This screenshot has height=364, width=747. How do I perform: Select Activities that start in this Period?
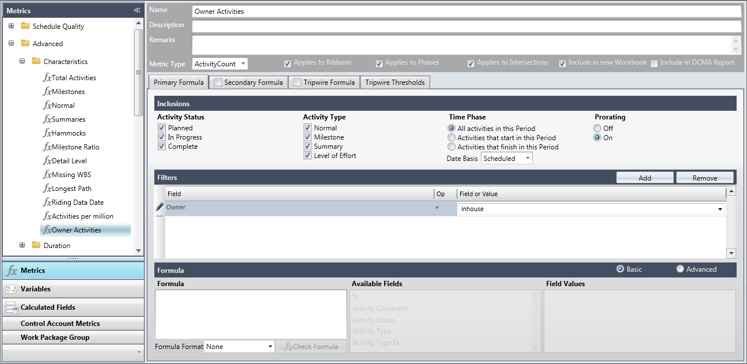tap(451, 138)
